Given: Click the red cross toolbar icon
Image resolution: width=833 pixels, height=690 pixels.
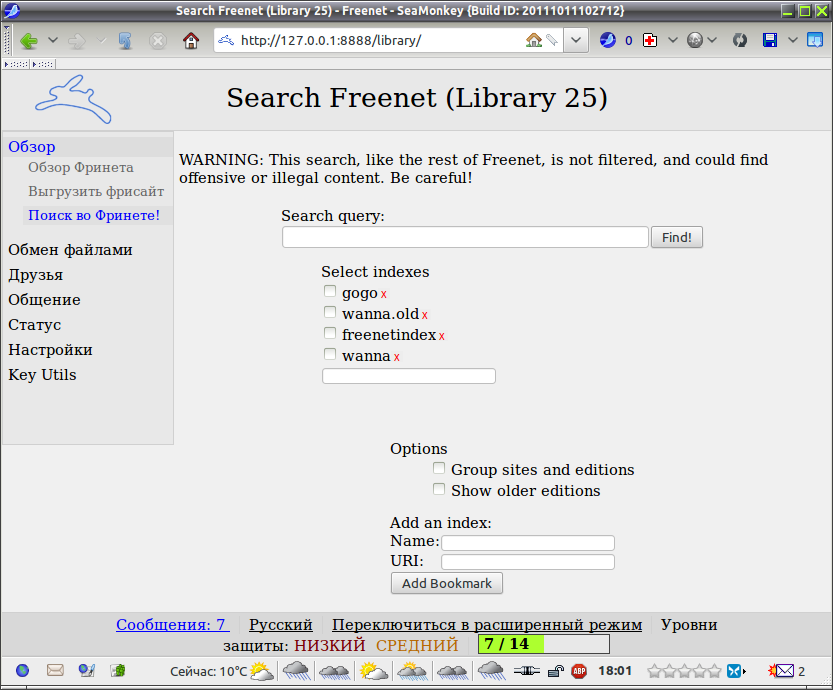Looking at the screenshot, I should [x=650, y=40].
